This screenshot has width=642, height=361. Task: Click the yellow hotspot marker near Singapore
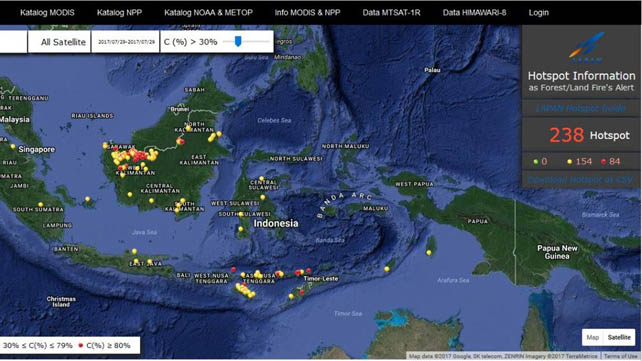[13, 146]
